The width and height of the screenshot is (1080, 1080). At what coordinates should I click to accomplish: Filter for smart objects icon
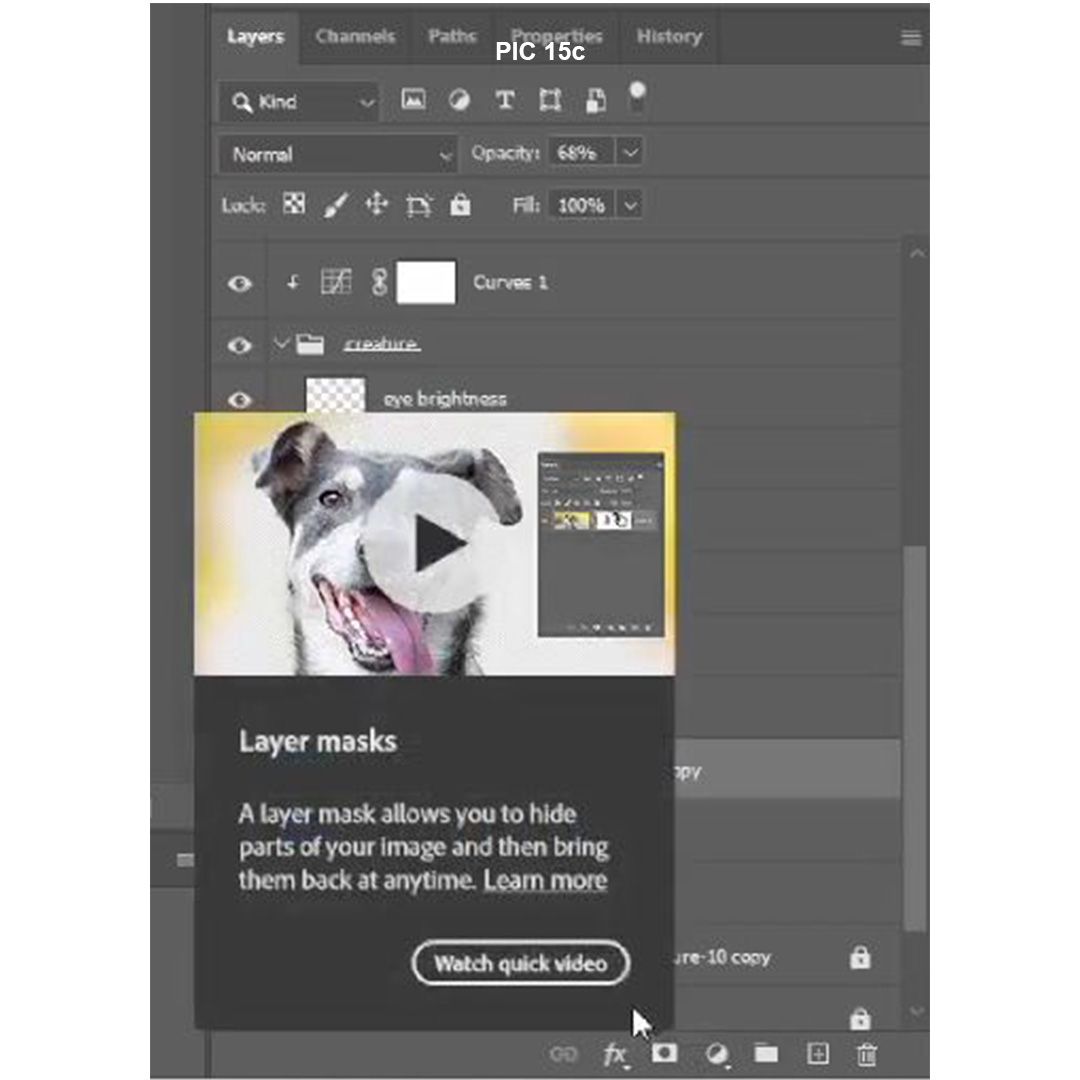[x=596, y=101]
